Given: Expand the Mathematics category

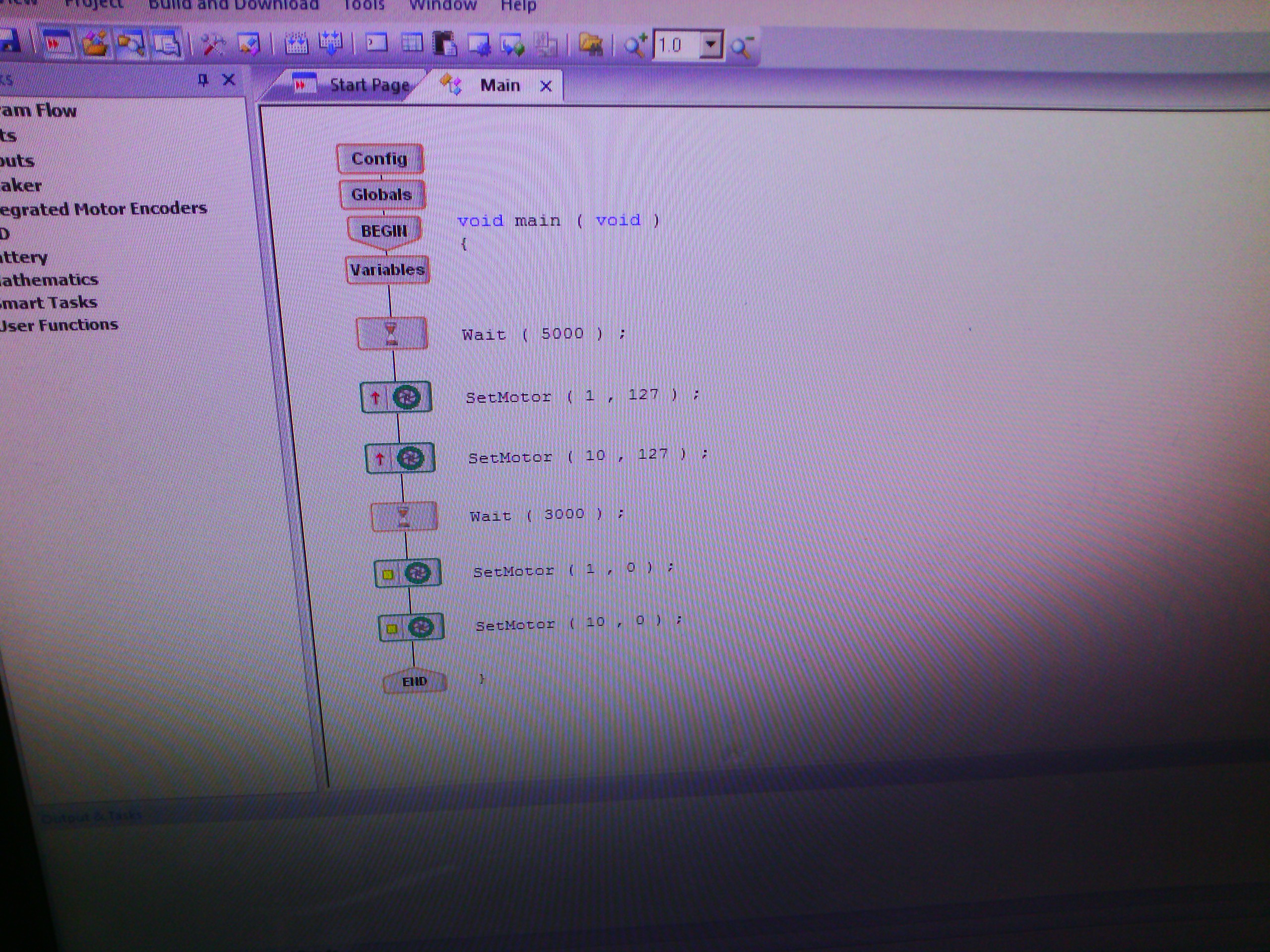Looking at the screenshot, I should click(49, 280).
